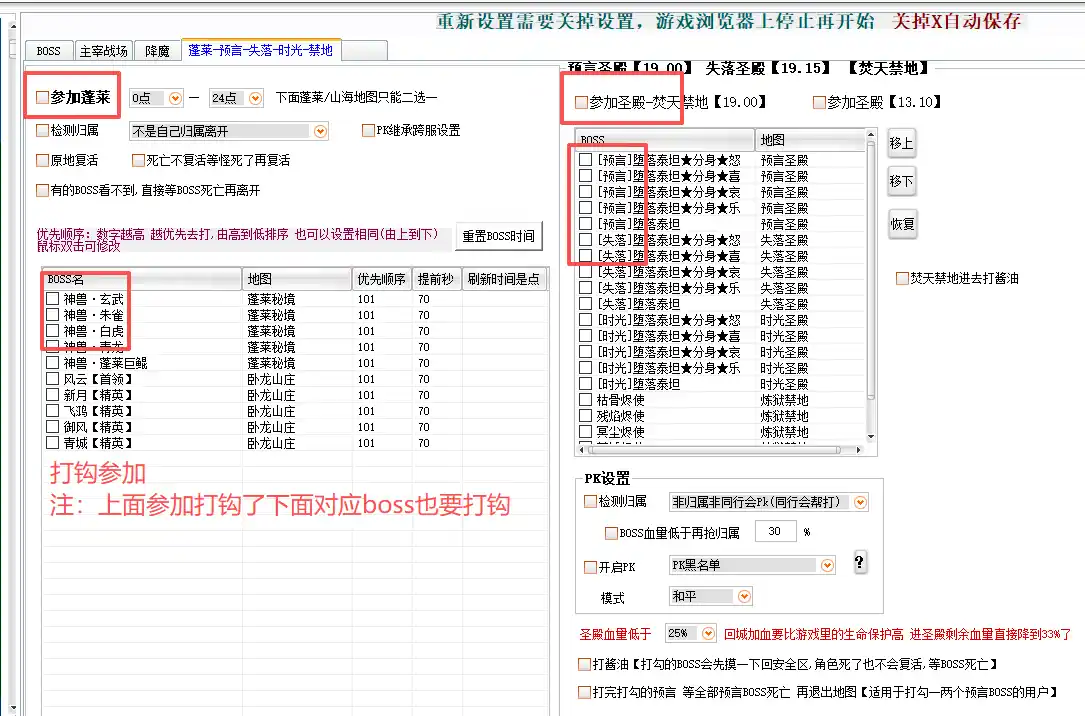
Task: Check 死亡不复活等怪死了再复活
Action: 138,160
